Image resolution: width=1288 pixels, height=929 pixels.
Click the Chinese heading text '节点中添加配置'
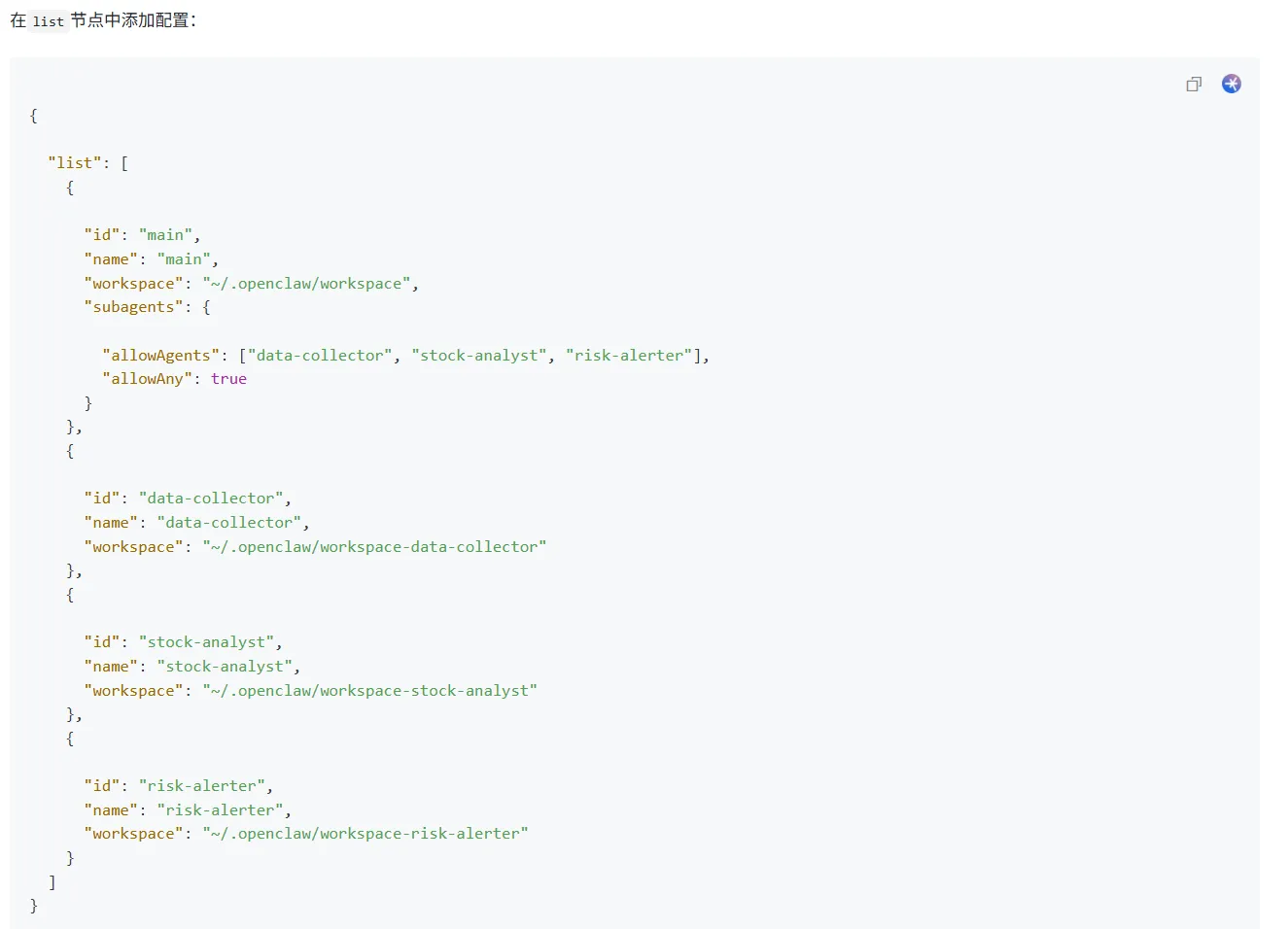tap(131, 20)
